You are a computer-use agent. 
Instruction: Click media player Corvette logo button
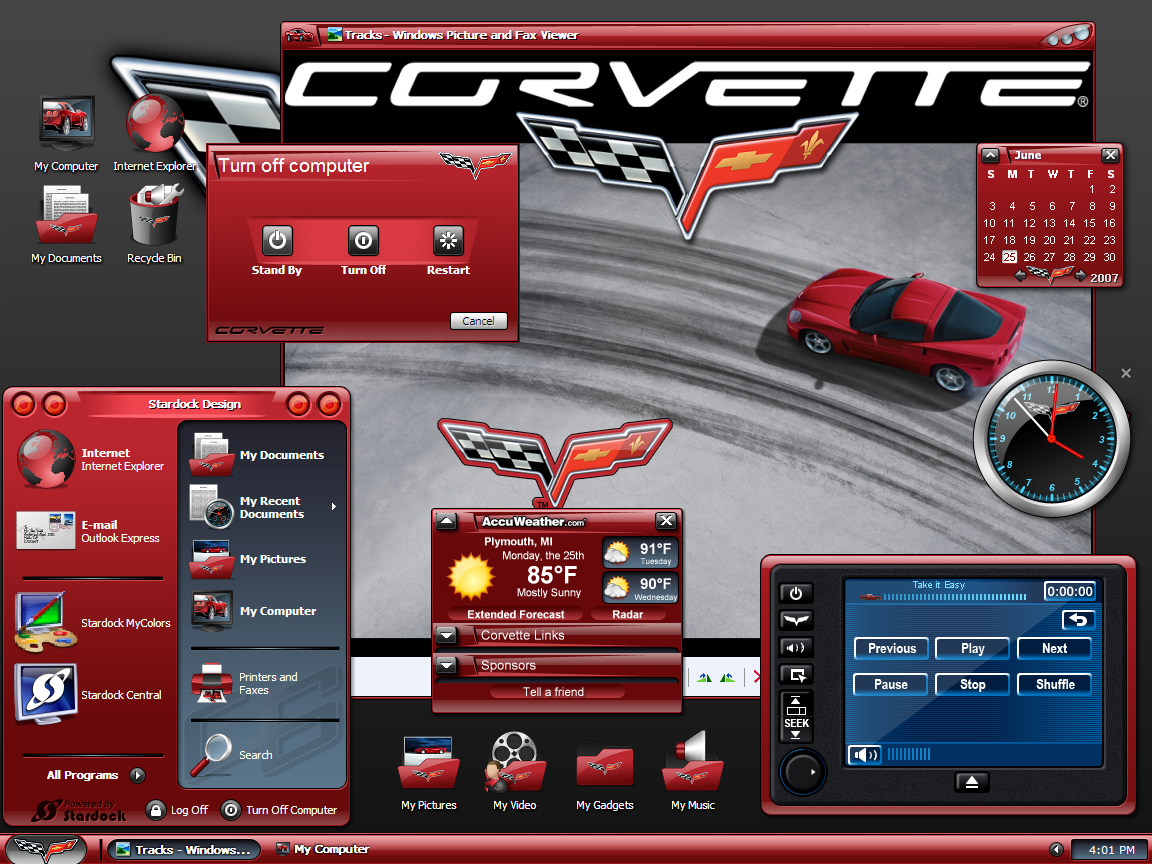coord(796,620)
